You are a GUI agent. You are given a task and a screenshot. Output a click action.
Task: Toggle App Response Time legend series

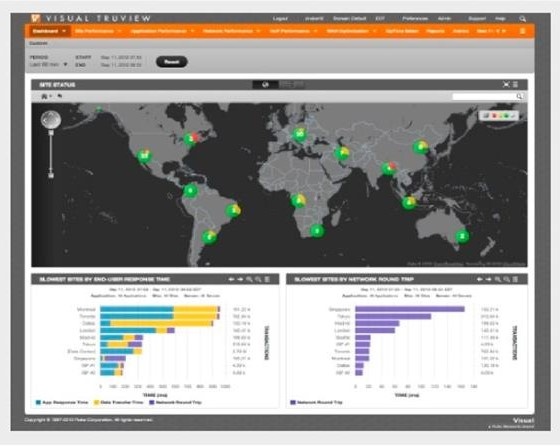pyautogui.click(x=62, y=402)
